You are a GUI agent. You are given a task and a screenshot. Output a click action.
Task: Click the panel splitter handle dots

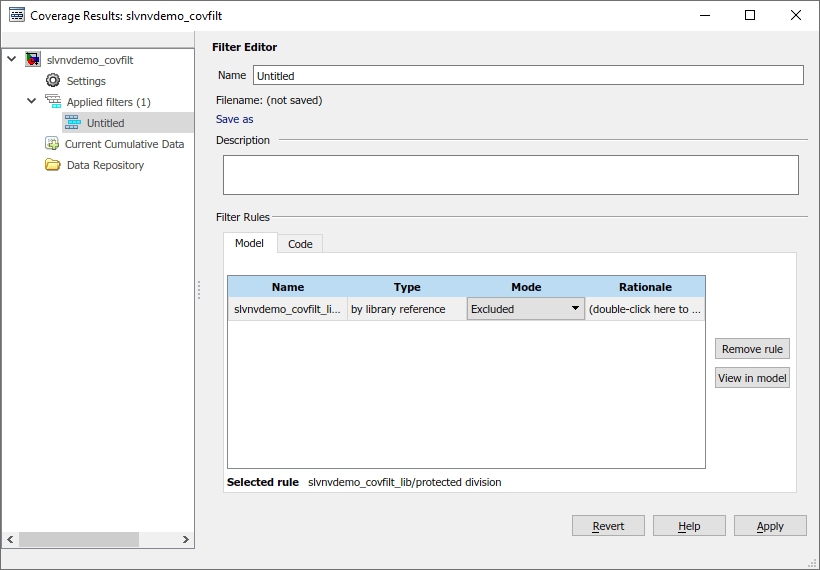coord(199,290)
